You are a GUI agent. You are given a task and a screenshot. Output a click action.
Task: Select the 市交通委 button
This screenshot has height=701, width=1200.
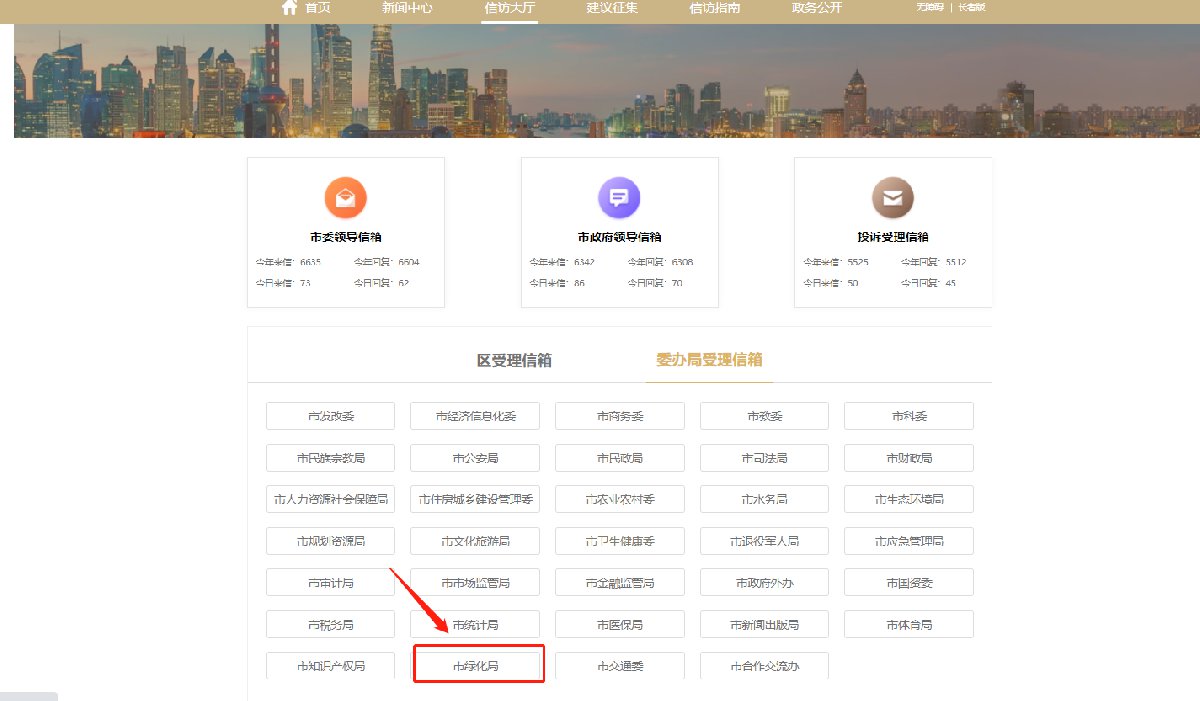620,666
